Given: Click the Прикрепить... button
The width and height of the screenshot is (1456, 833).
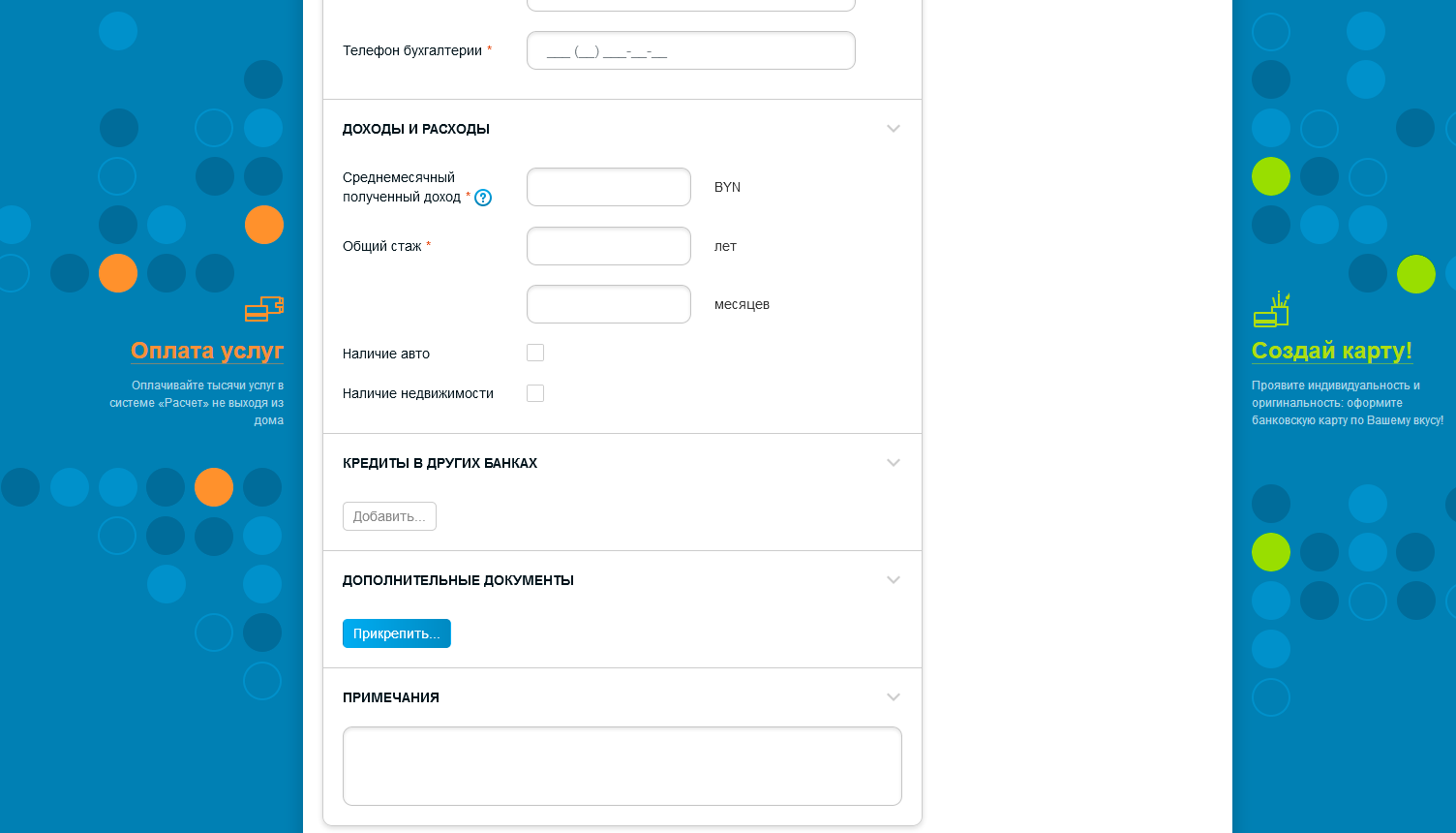Looking at the screenshot, I should [397, 633].
